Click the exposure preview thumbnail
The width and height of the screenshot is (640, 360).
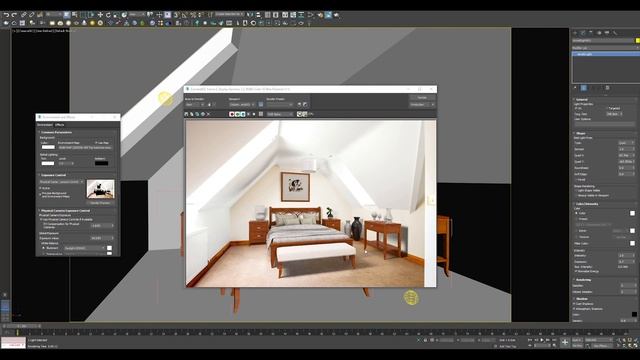[x=101, y=189]
